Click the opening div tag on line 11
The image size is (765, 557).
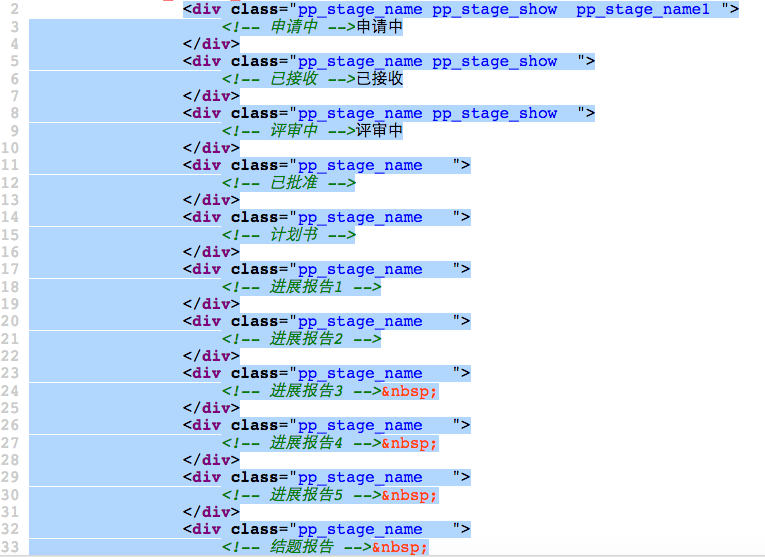(x=205, y=165)
